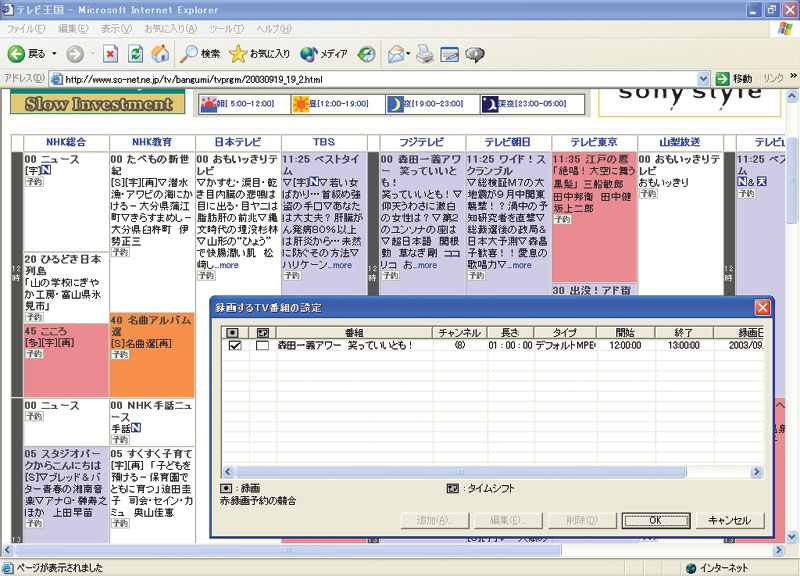This screenshot has width=800, height=576.
Task: Stop page loading with the red X icon
Action: pyautogui.click(x=110, y=54)
